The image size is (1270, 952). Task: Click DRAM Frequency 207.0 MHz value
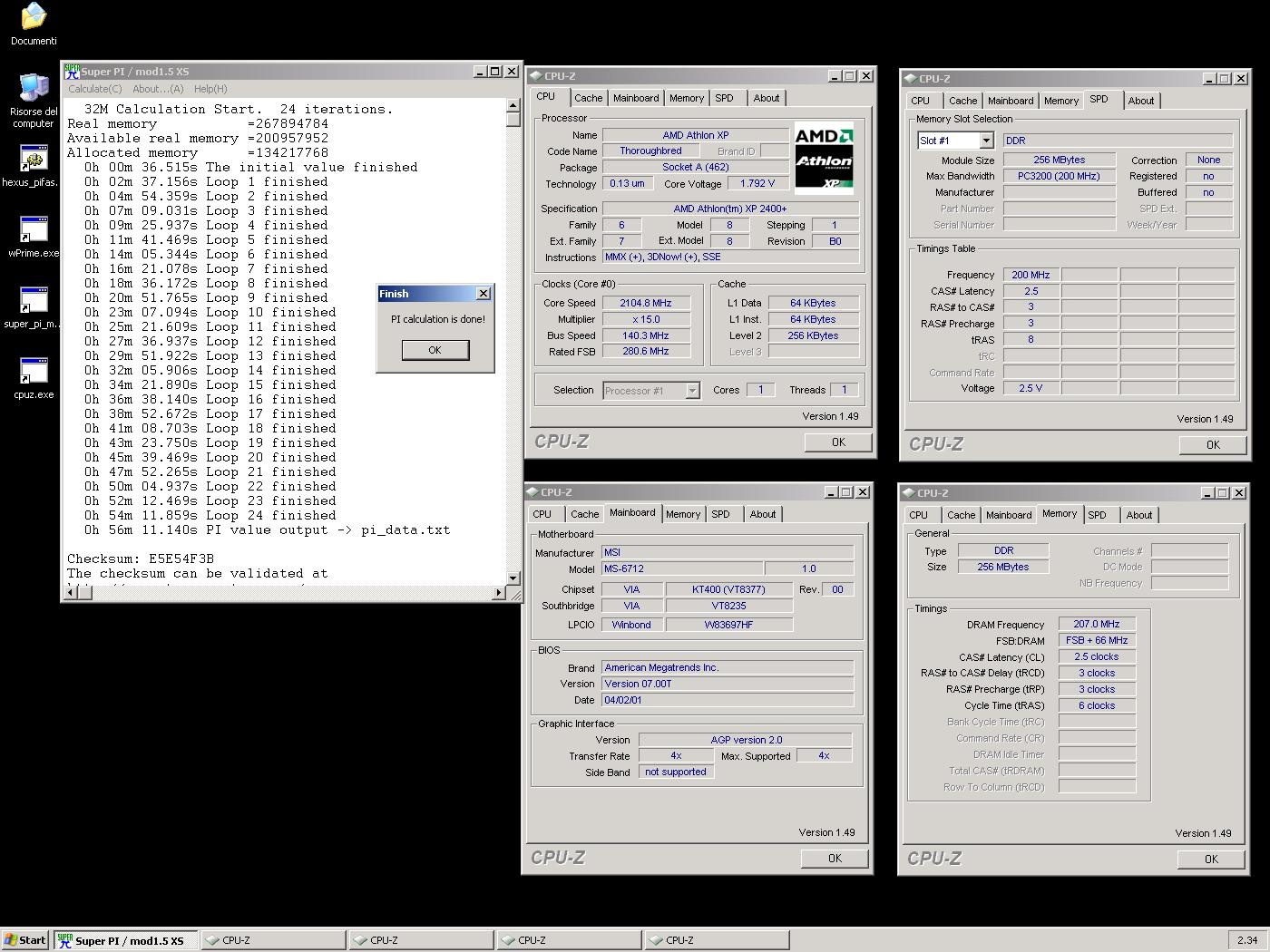click(x=1097, y=624)
